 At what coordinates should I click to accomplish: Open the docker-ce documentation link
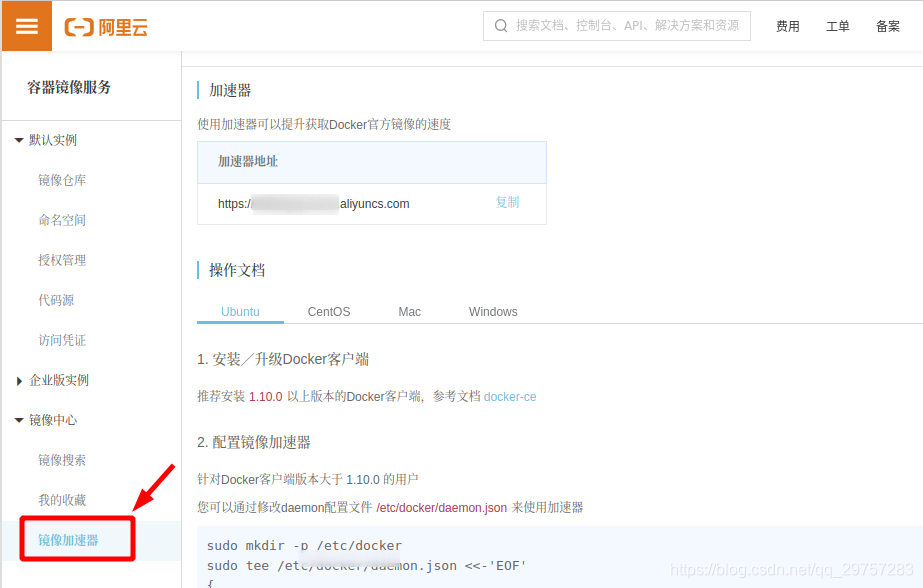[x=510, y=397]
